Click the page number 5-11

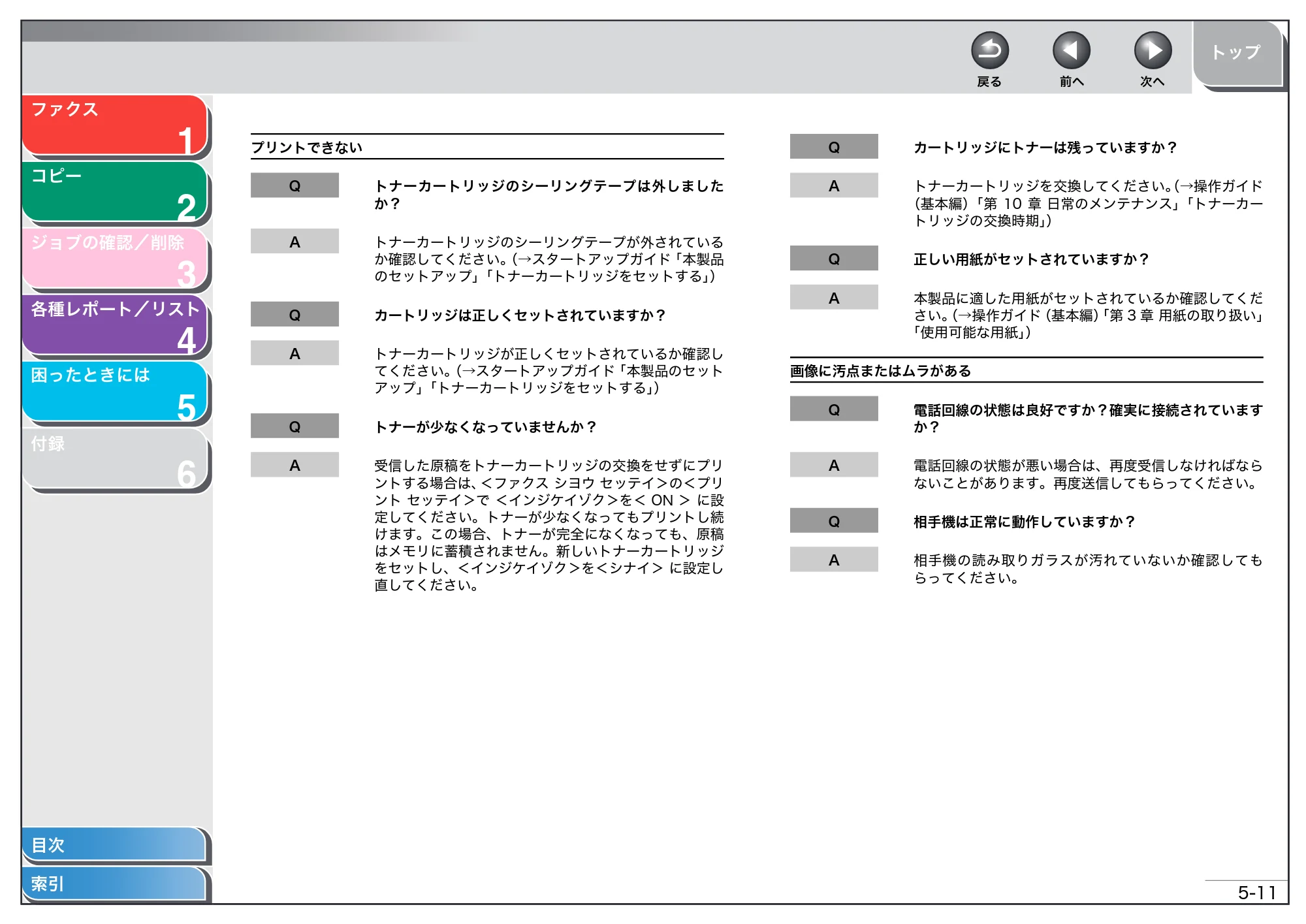[1257, 893]
